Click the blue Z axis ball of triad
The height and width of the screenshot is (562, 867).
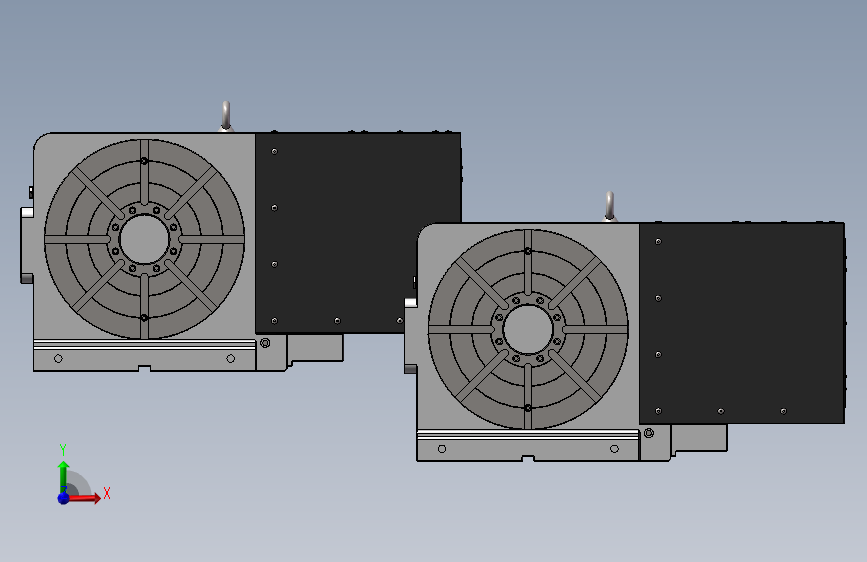point(64,498)
